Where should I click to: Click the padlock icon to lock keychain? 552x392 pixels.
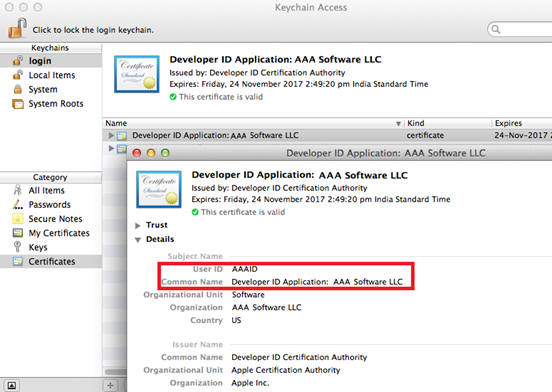pyautogui.click(x=18, y=28)
